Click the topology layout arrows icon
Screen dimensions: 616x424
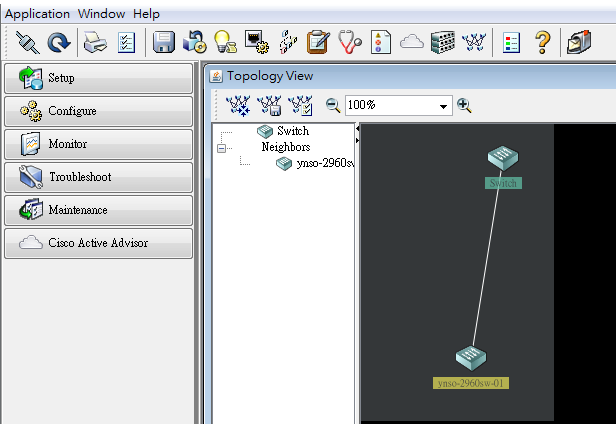[x=238, y=106]
